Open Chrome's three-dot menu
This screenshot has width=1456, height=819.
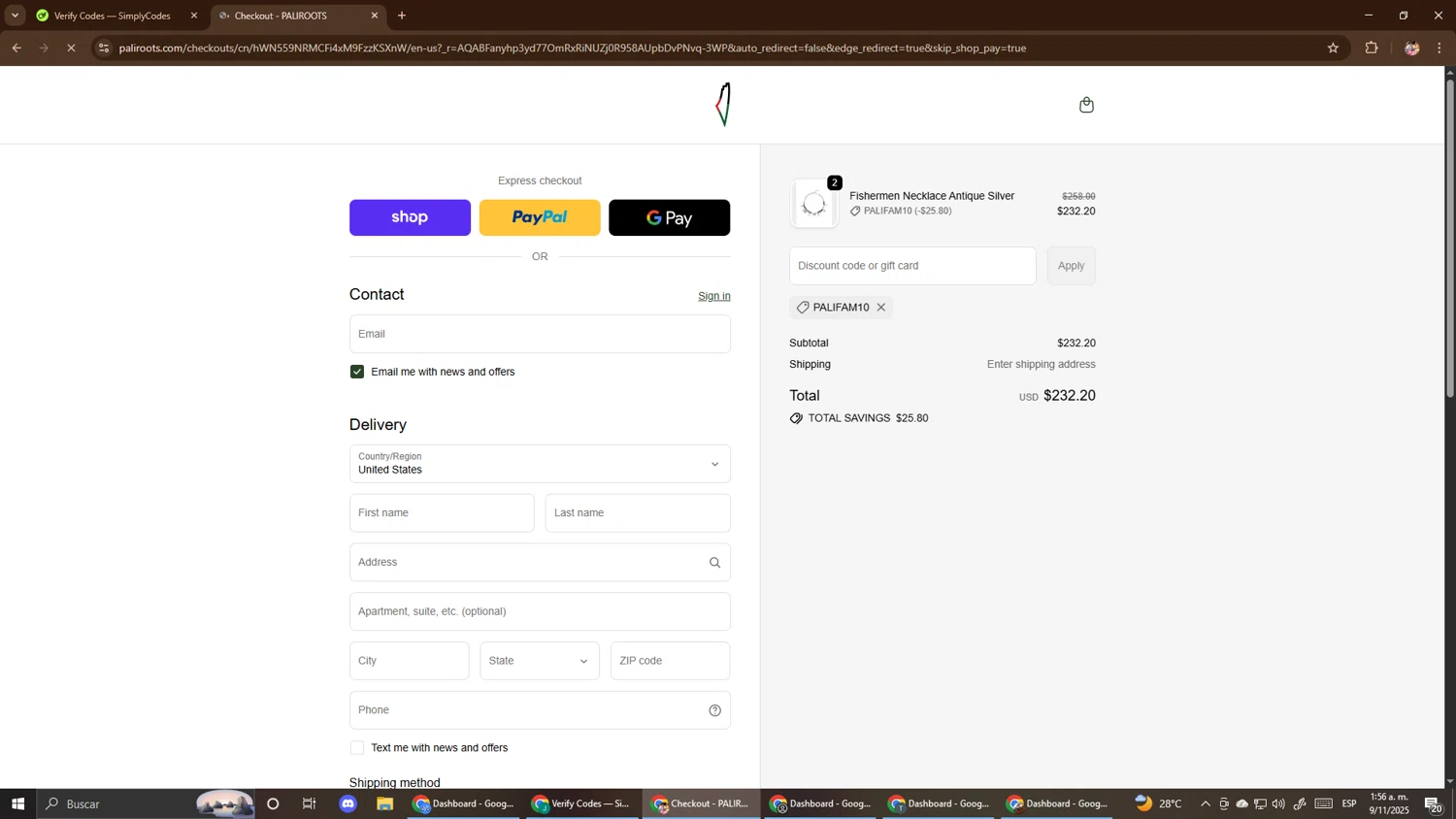[x=1439, y=48]
